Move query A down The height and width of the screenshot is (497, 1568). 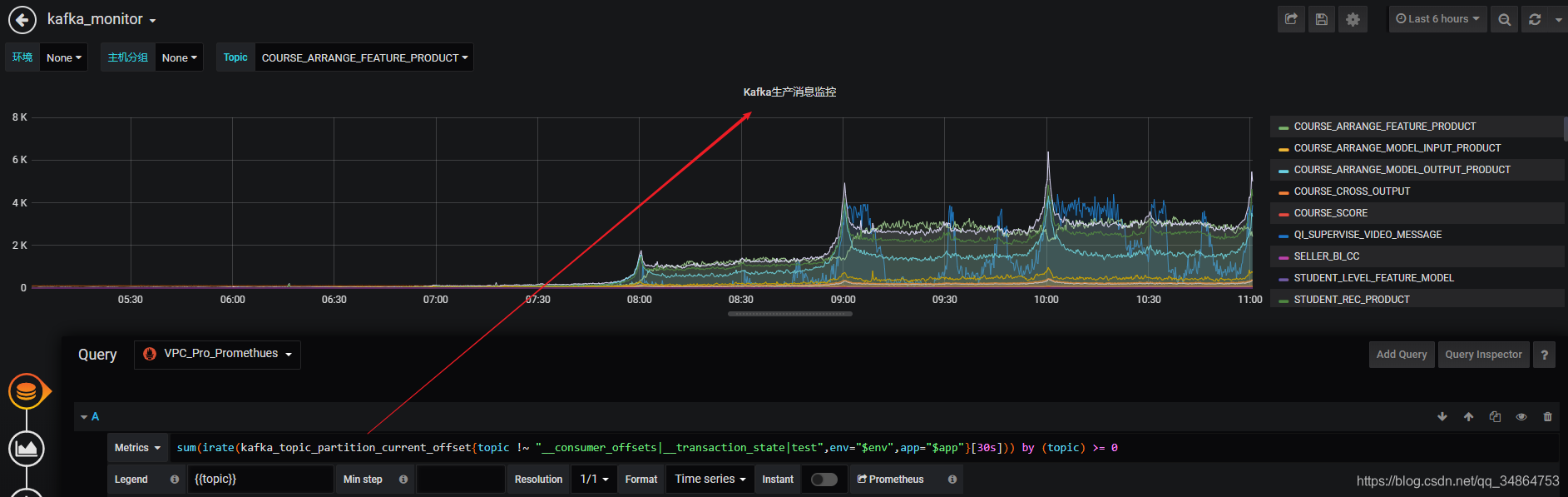click(1442, 417)
